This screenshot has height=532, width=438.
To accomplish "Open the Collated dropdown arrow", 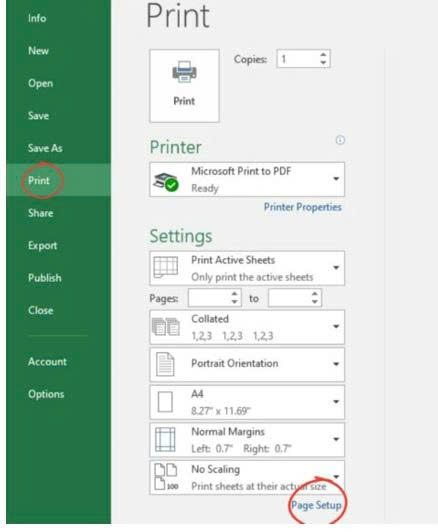I will pyautogui.click(x=336, y=326).
